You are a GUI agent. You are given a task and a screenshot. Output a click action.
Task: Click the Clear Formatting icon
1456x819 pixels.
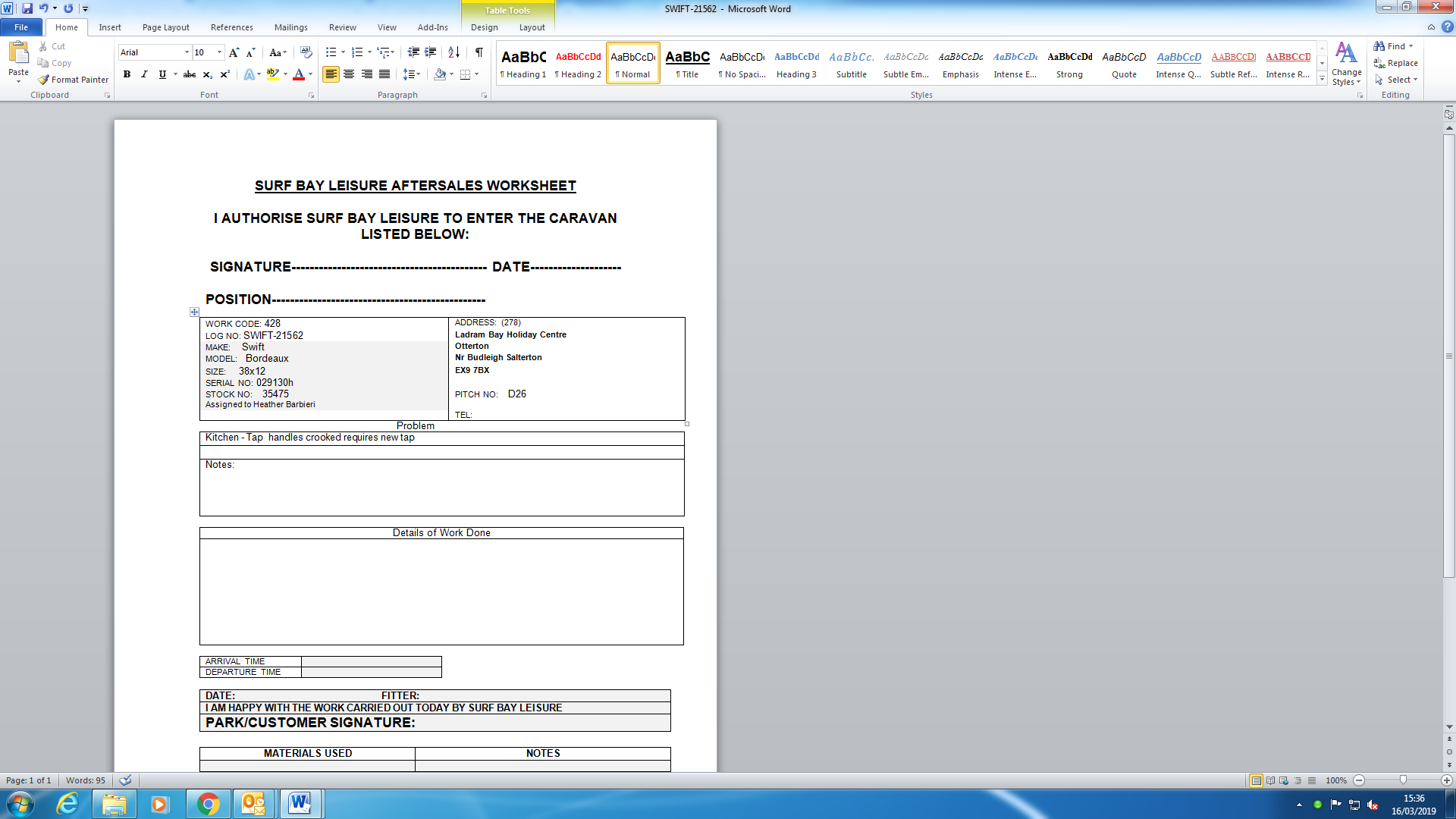pos(306,52)
